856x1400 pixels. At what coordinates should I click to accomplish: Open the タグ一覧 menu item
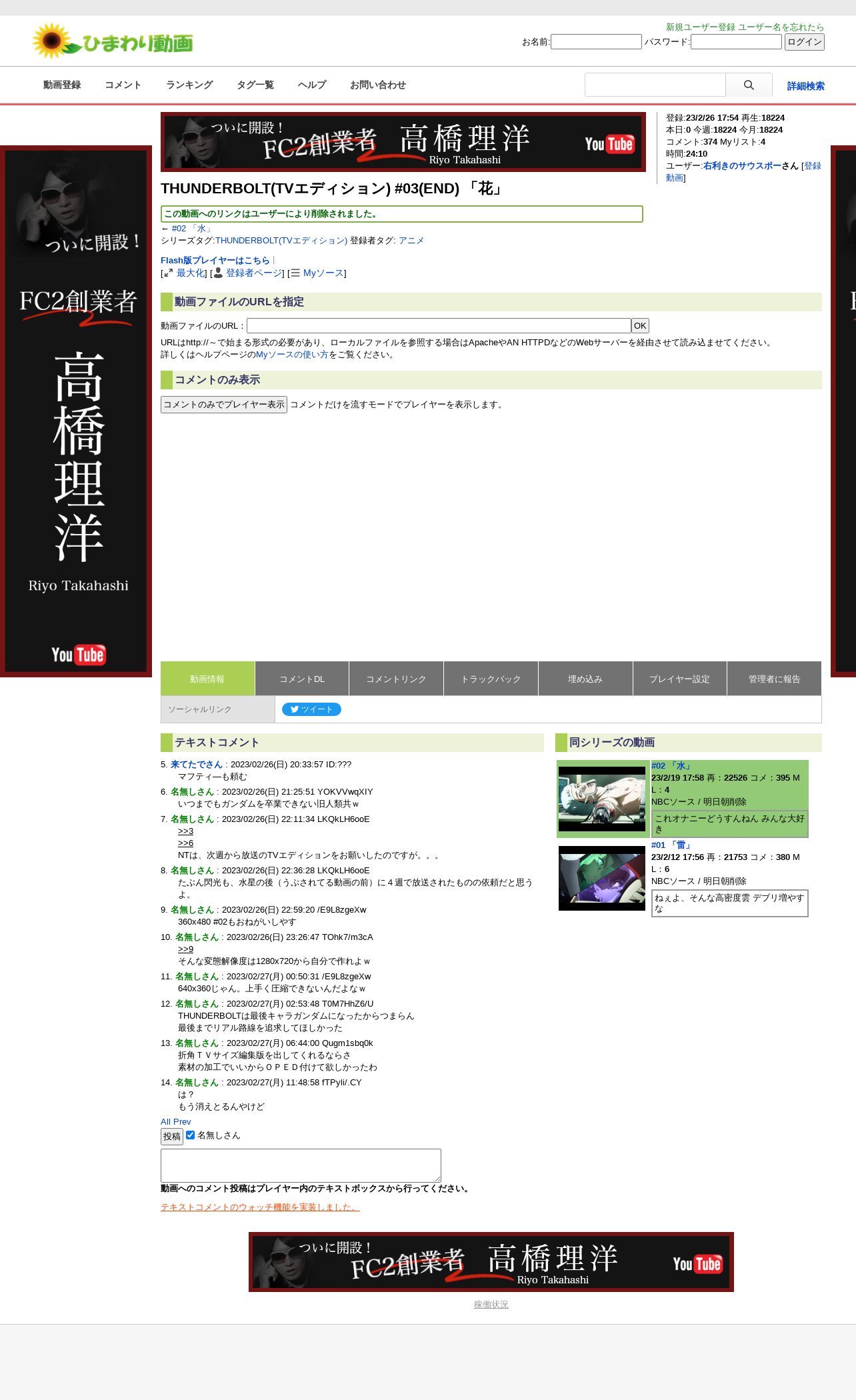pos(255,85)
